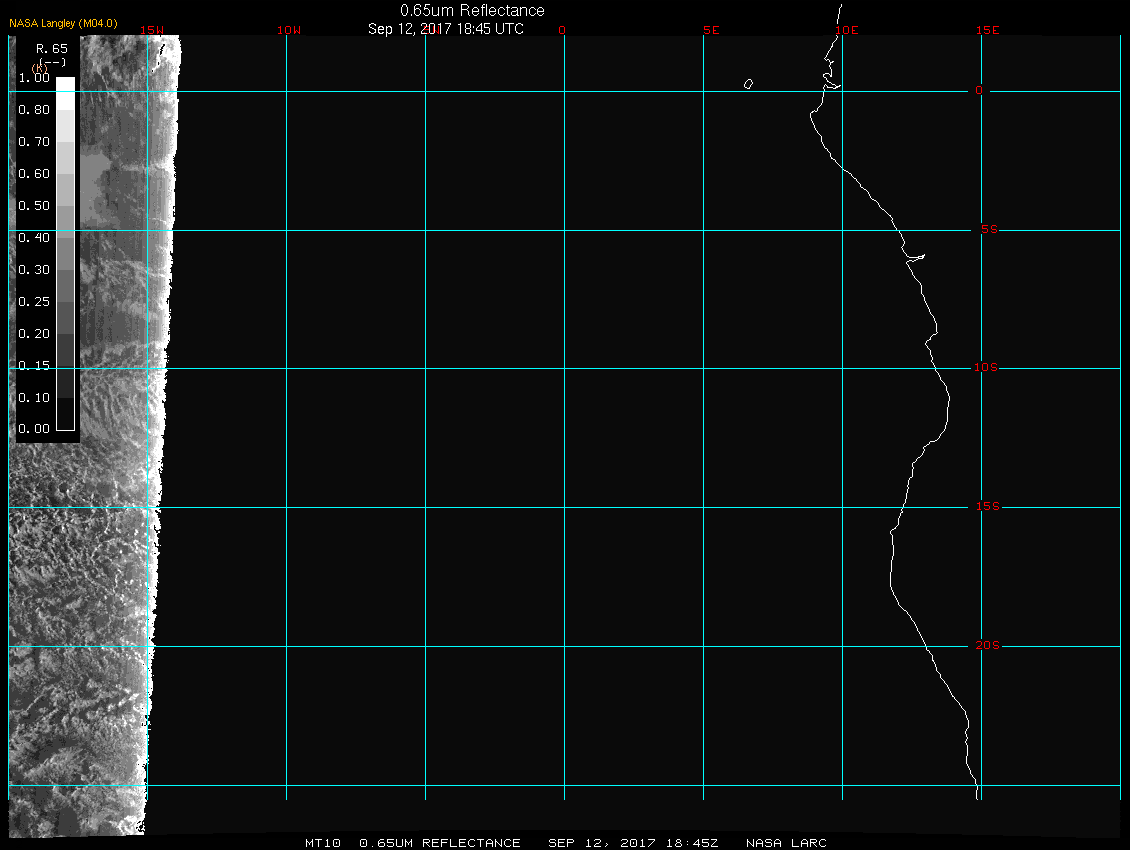This screenshot has height=850, width=1130.
Task: Click the small island outline near the equator
Action: pyautogui.click(x=749, y=84)
